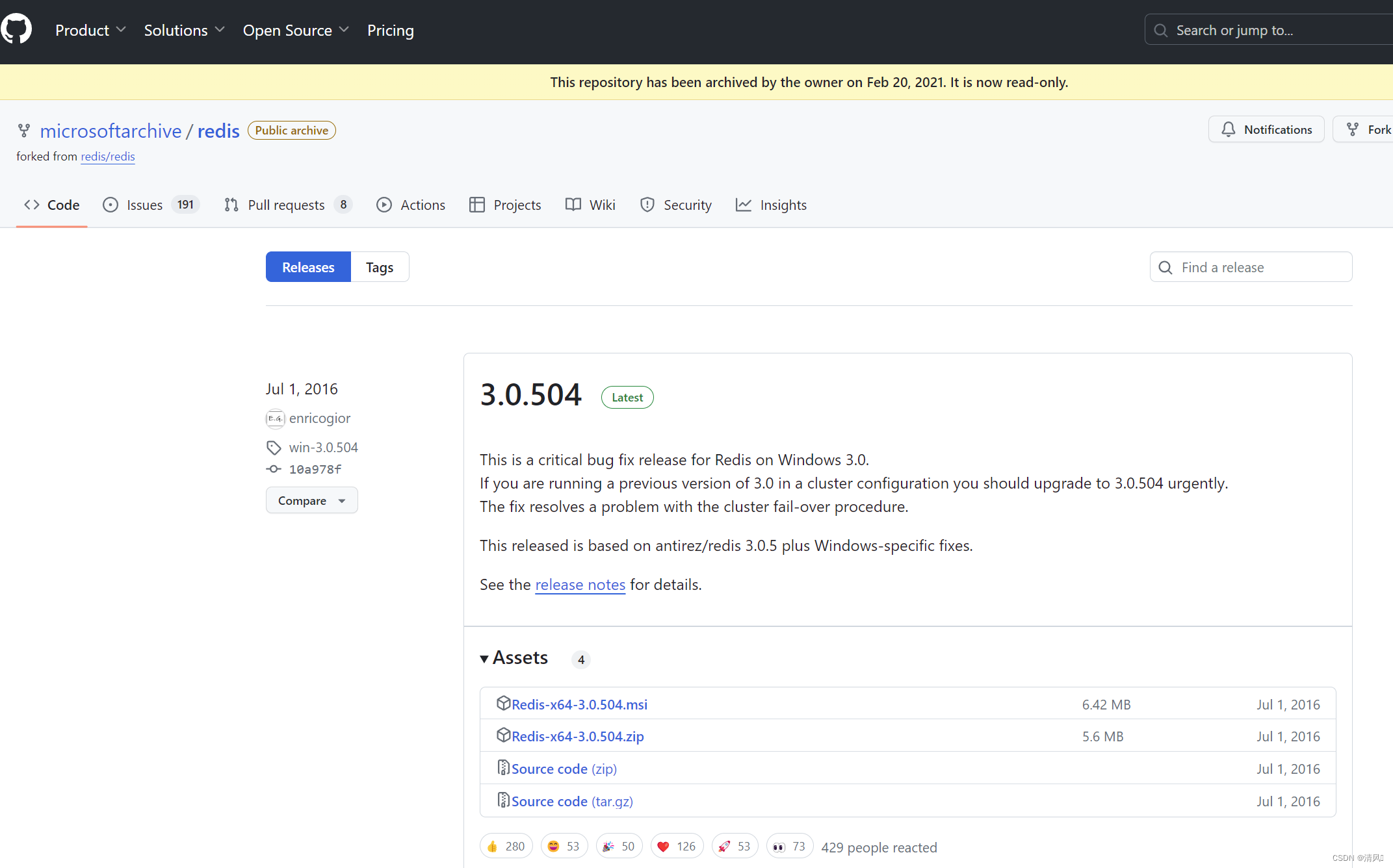Click the Public archive badge
The width and height of the screenshot is (1393, 868).
(x=292, y=131)
